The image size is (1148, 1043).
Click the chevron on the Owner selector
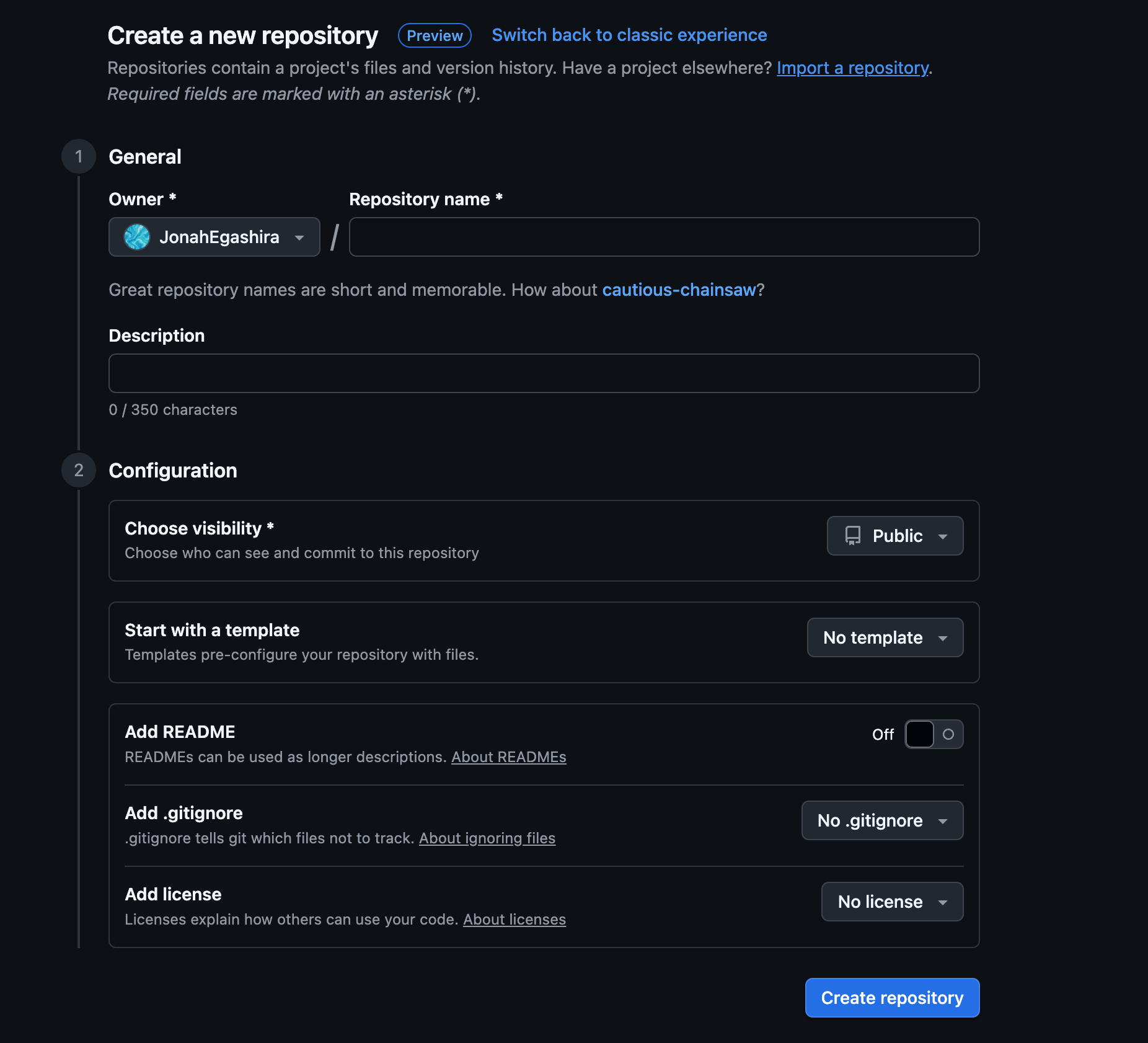click(x=300, y=237)
